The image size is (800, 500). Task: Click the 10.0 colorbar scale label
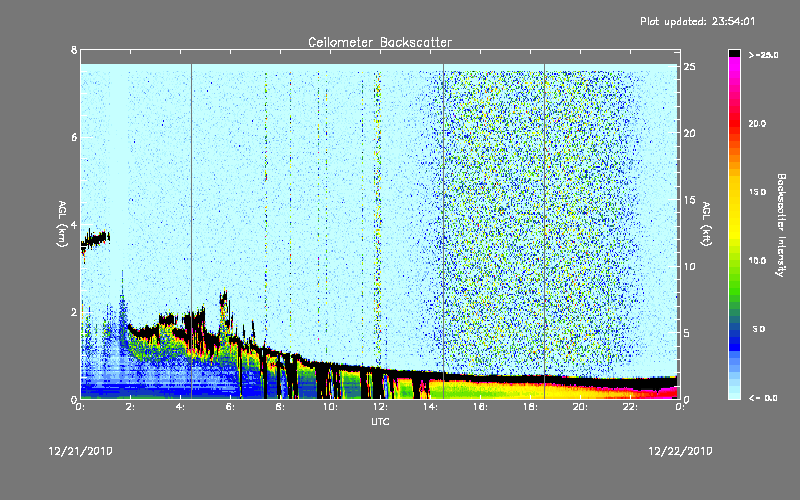(x=757, y=261)
